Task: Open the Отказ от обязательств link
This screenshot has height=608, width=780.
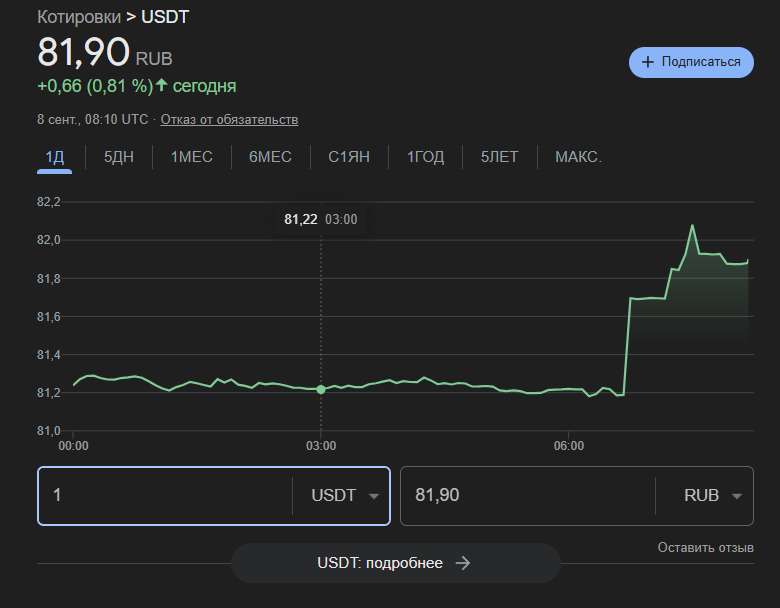Action: [x=229, y=119]
